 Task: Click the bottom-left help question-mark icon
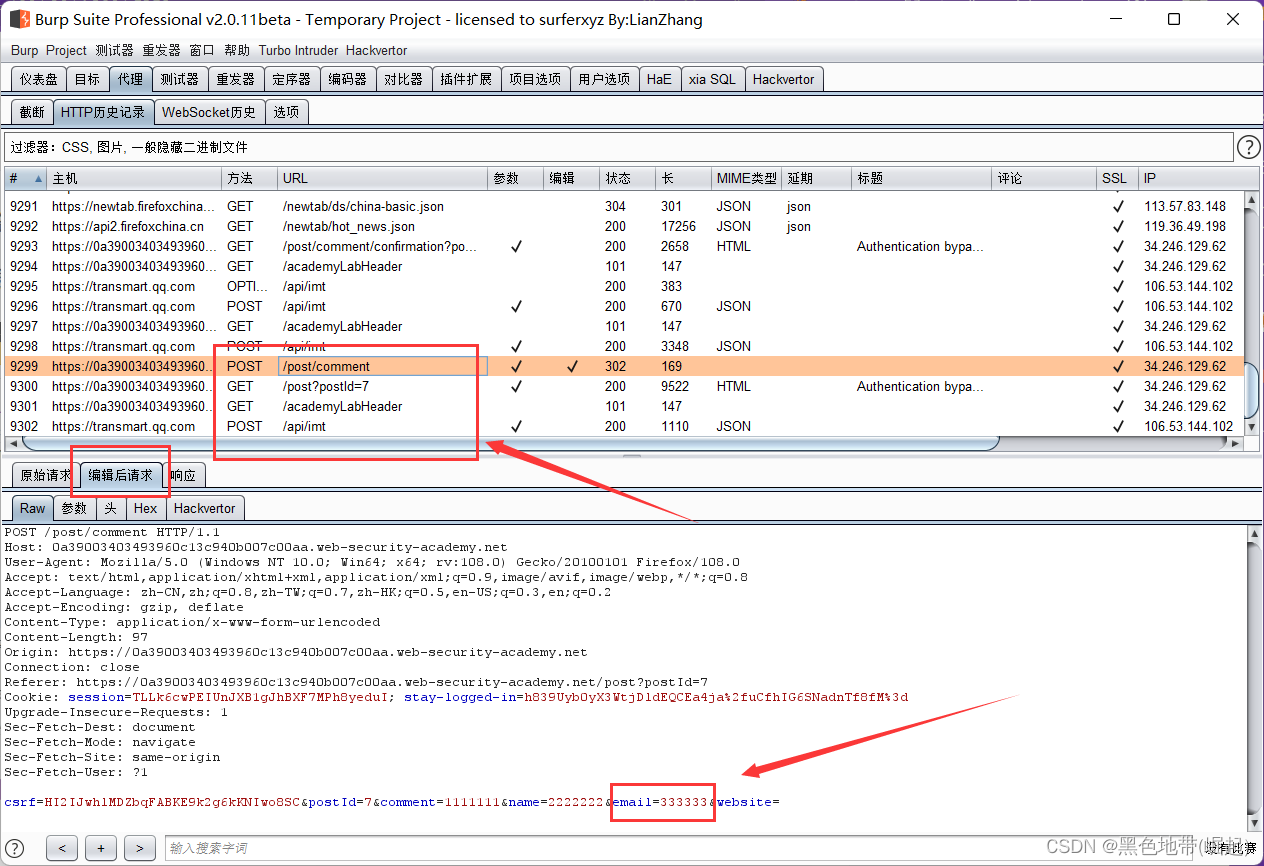click(15, 848)
